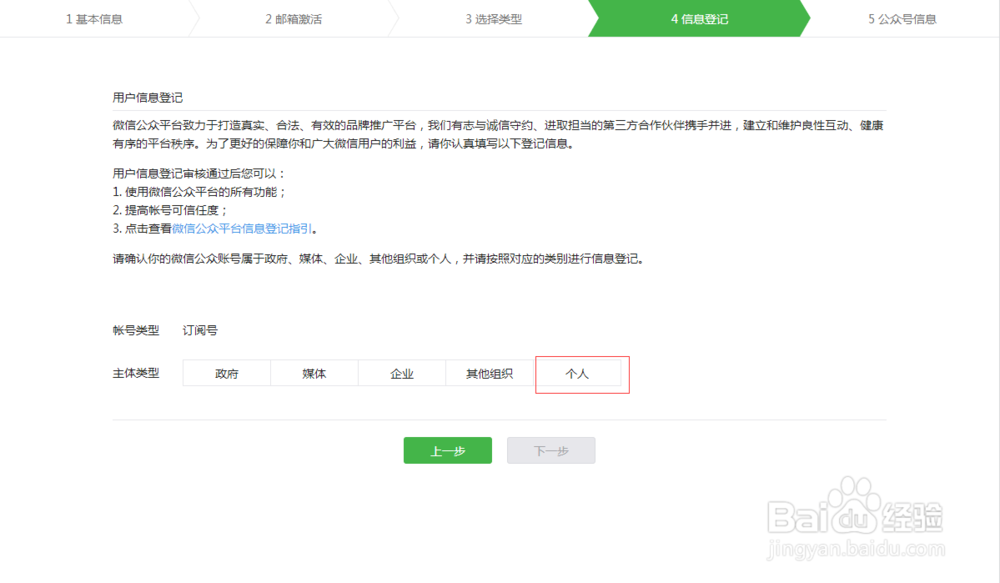The height and width of the screenshot is (583, 1000).
Task: Go to step 3 选择类型
Action: (x=494, y=19)
